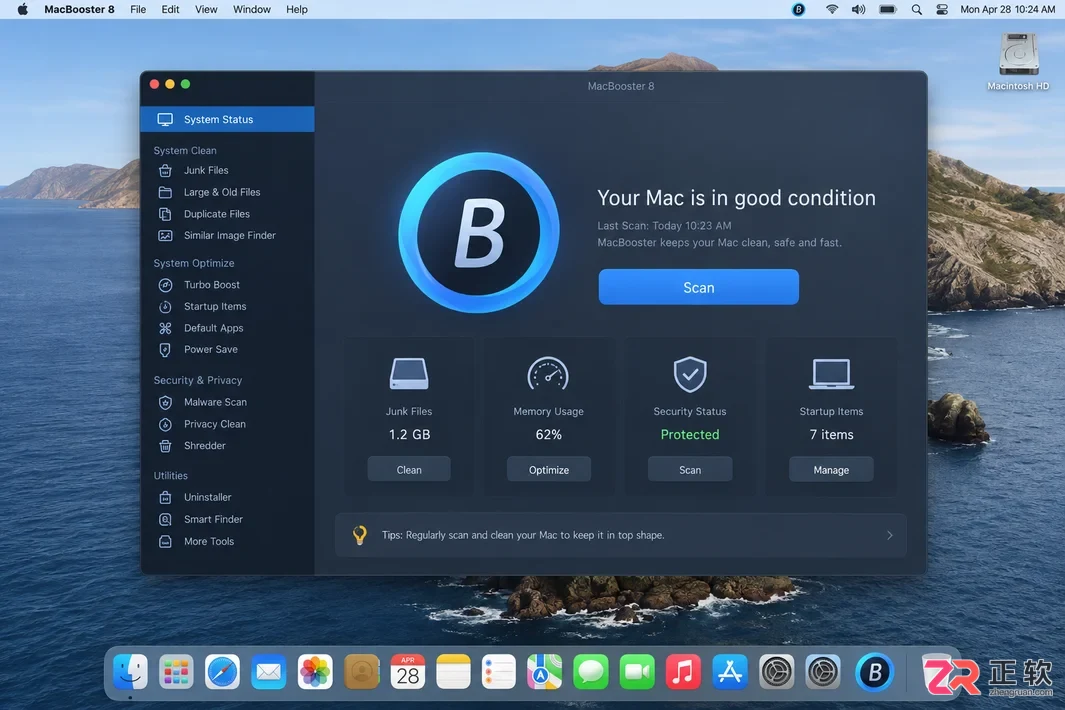The width and height of the screenshot is (1065, 710).
Task: Click the date and time in menu bar
Action: pos(1007,10)
